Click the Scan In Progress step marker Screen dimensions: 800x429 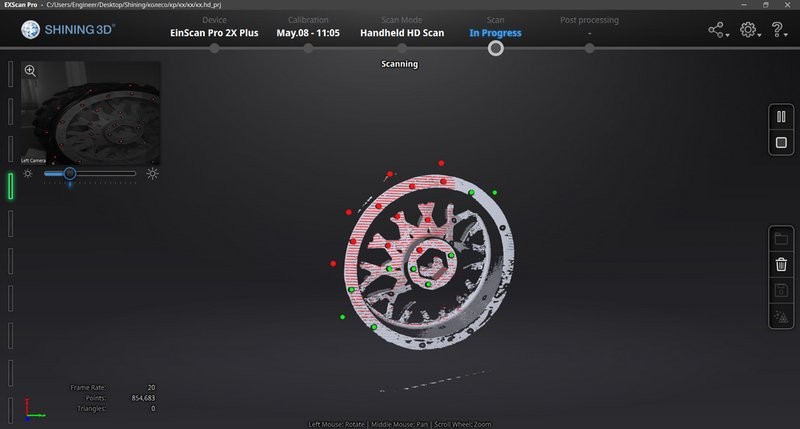point(495,47)
